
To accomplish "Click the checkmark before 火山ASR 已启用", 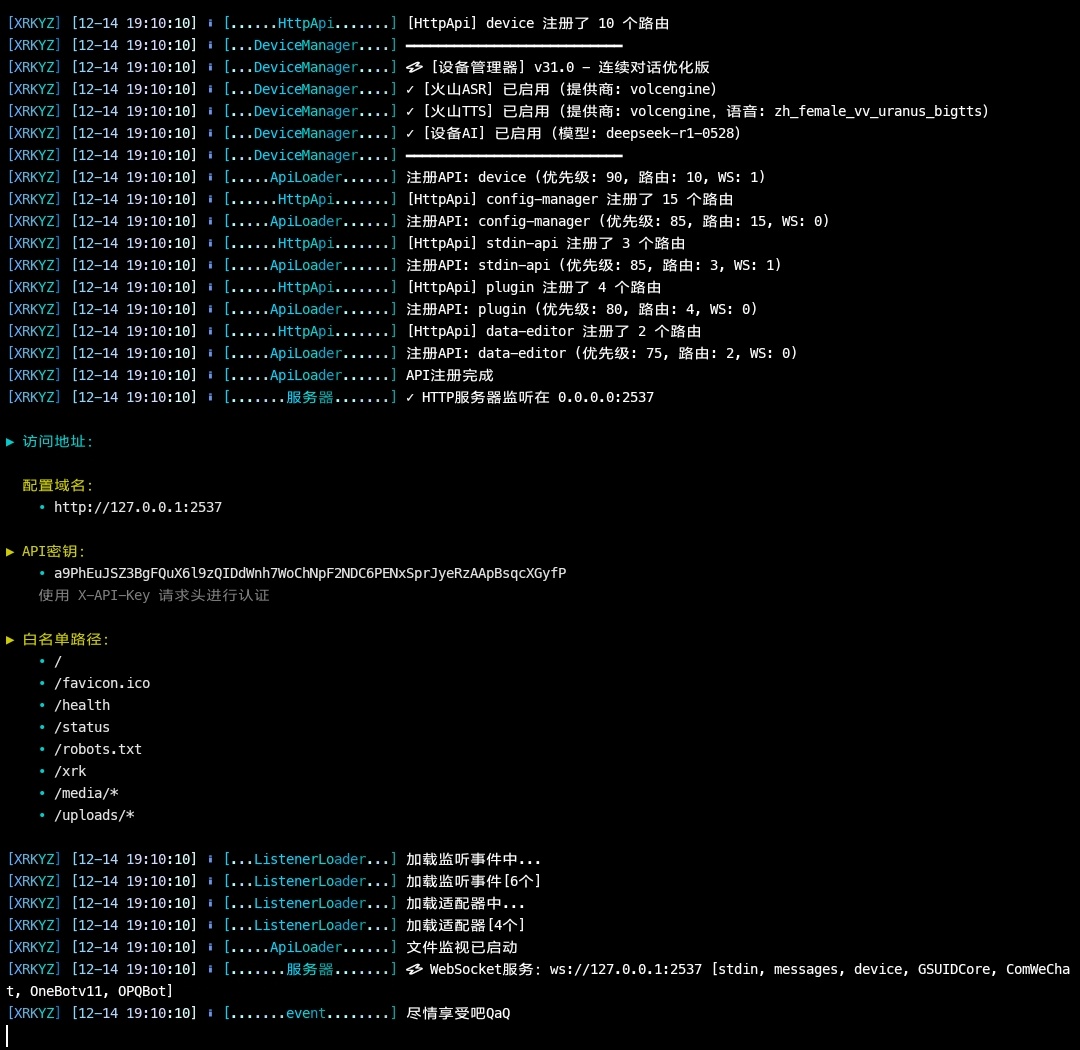I will click(x=410, y=89).
